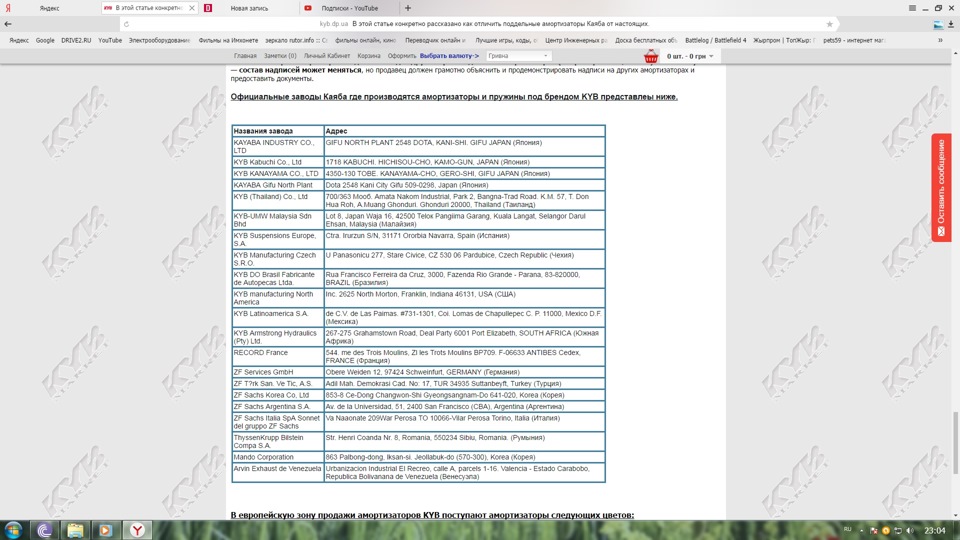960x540 pixels.
Task: Open the Доска бесплатных bookmark
Action: [x=646, y=40]
